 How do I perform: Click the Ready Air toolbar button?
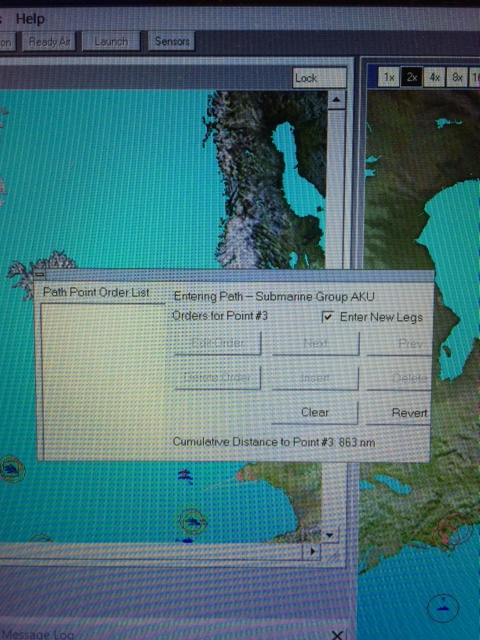(49, 42)
